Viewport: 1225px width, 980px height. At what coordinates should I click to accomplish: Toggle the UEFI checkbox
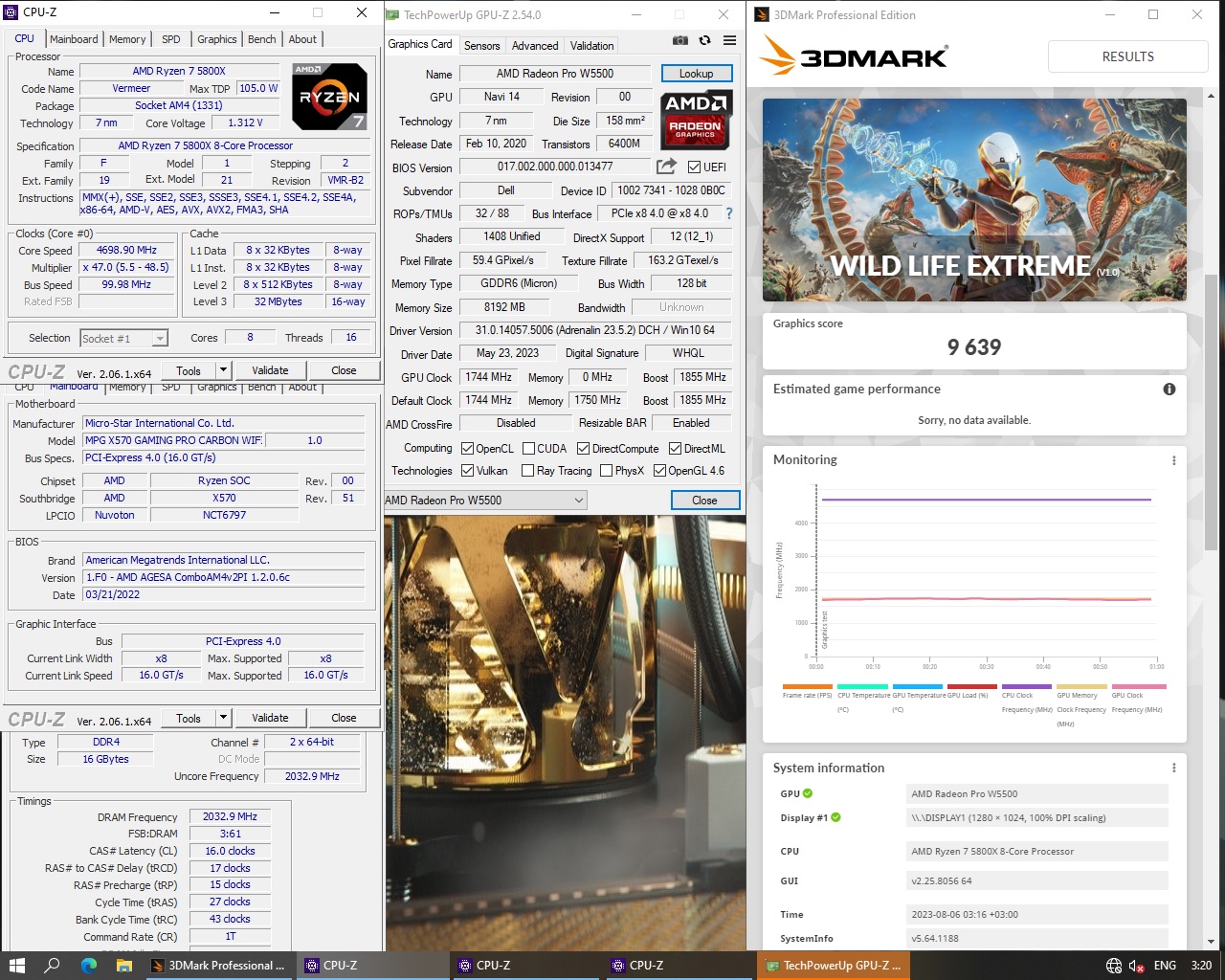[694, 167]
